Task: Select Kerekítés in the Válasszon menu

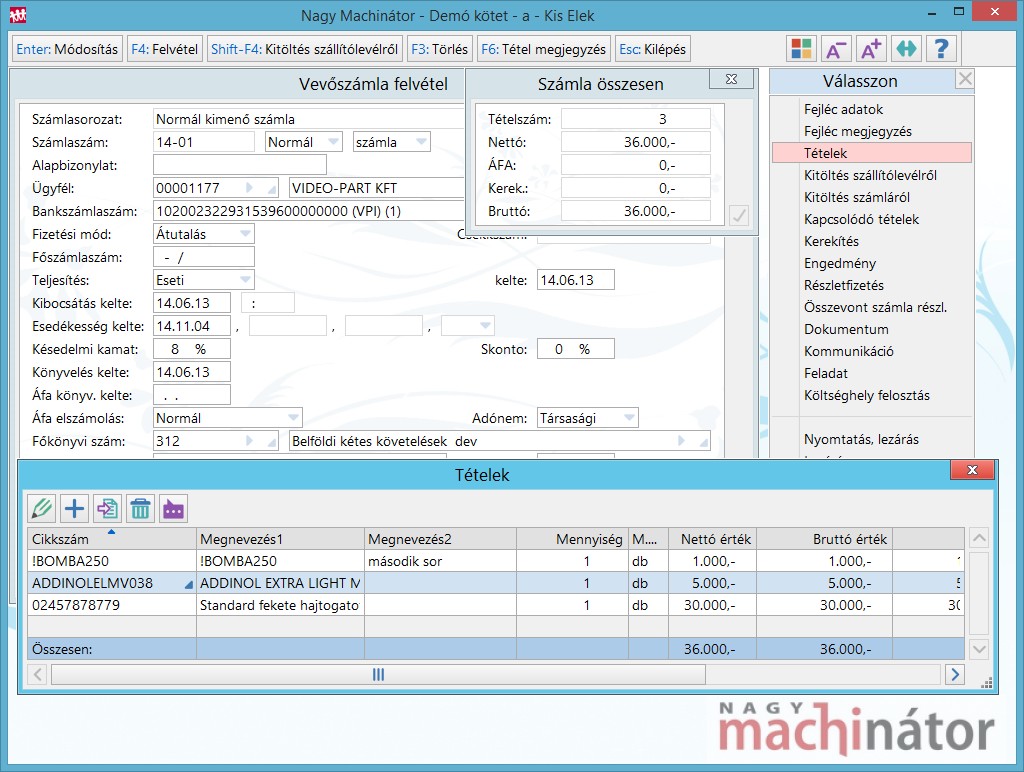Action: [x=831, y=241]
